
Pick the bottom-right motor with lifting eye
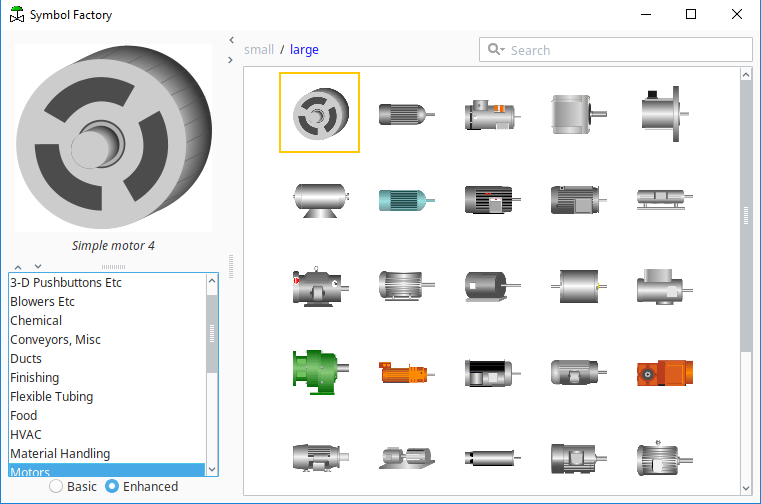click(664, 458)
